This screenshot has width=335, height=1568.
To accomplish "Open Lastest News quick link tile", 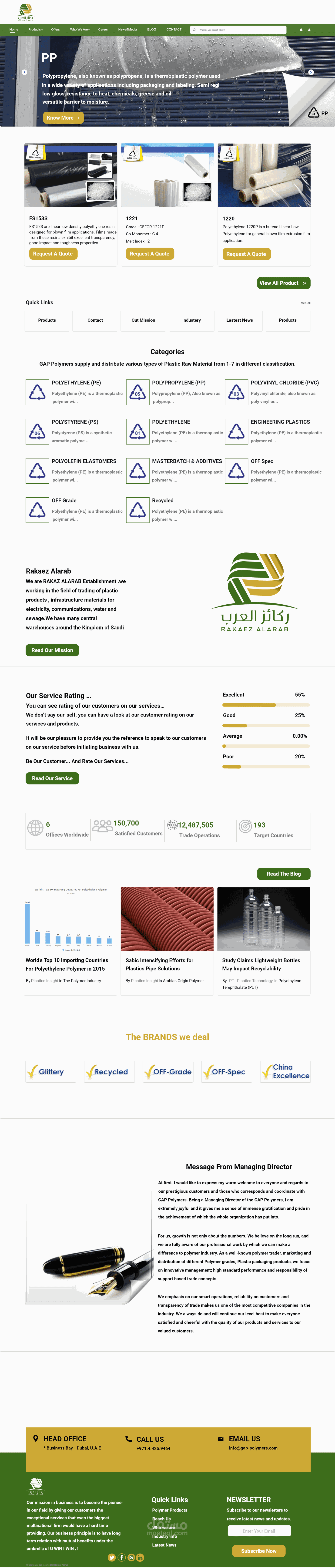I will click(240, 320).
